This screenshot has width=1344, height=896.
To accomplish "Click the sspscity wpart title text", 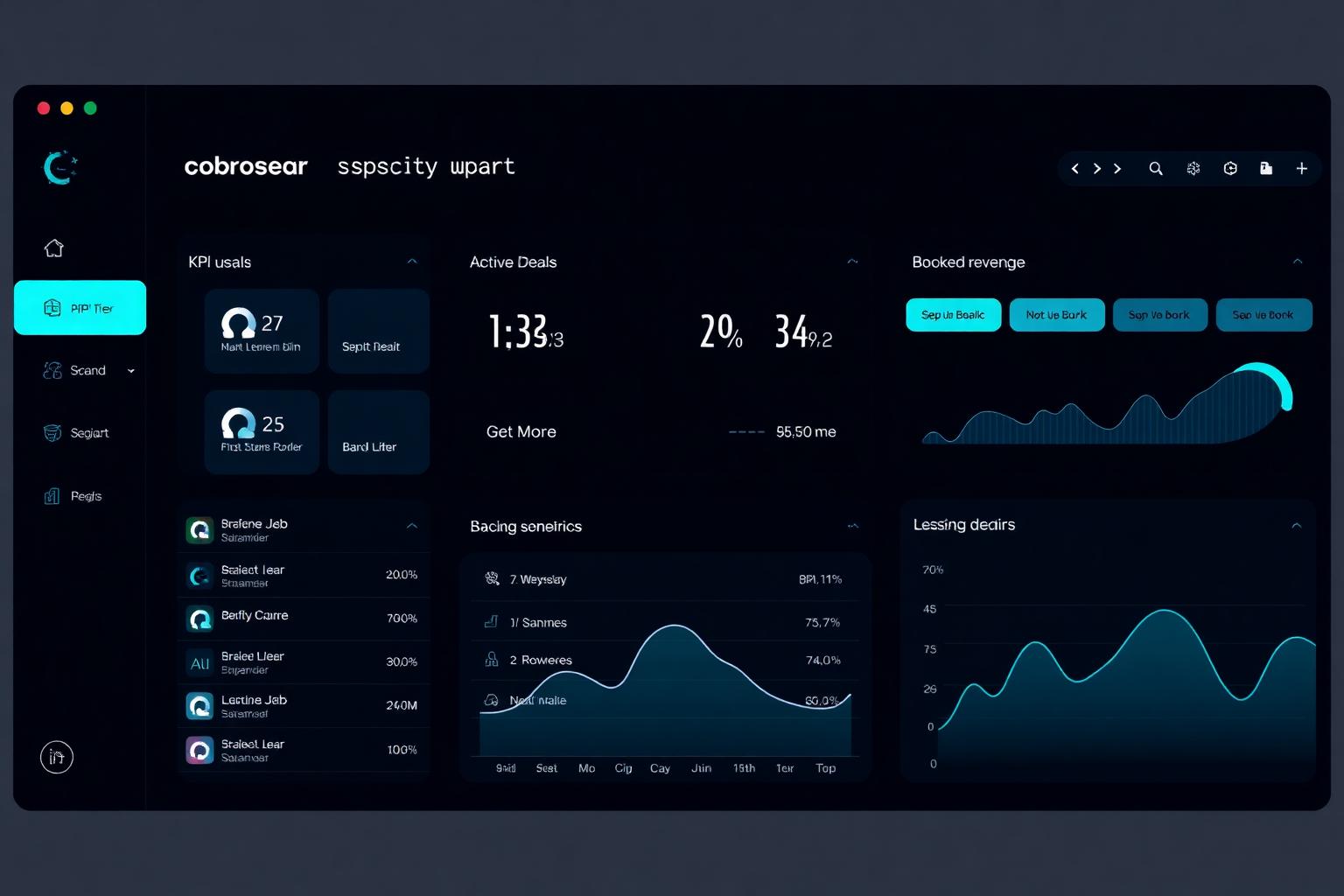I will point(426,166).
